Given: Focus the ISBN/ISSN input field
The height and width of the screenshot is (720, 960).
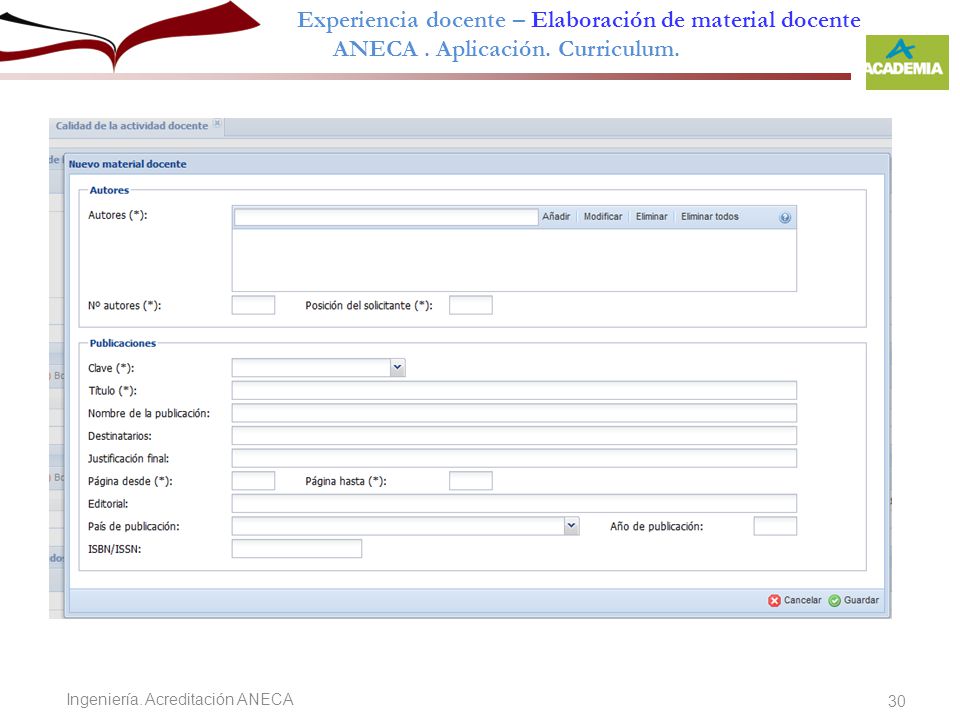Looking at the screenshot, I should point(297,549).
